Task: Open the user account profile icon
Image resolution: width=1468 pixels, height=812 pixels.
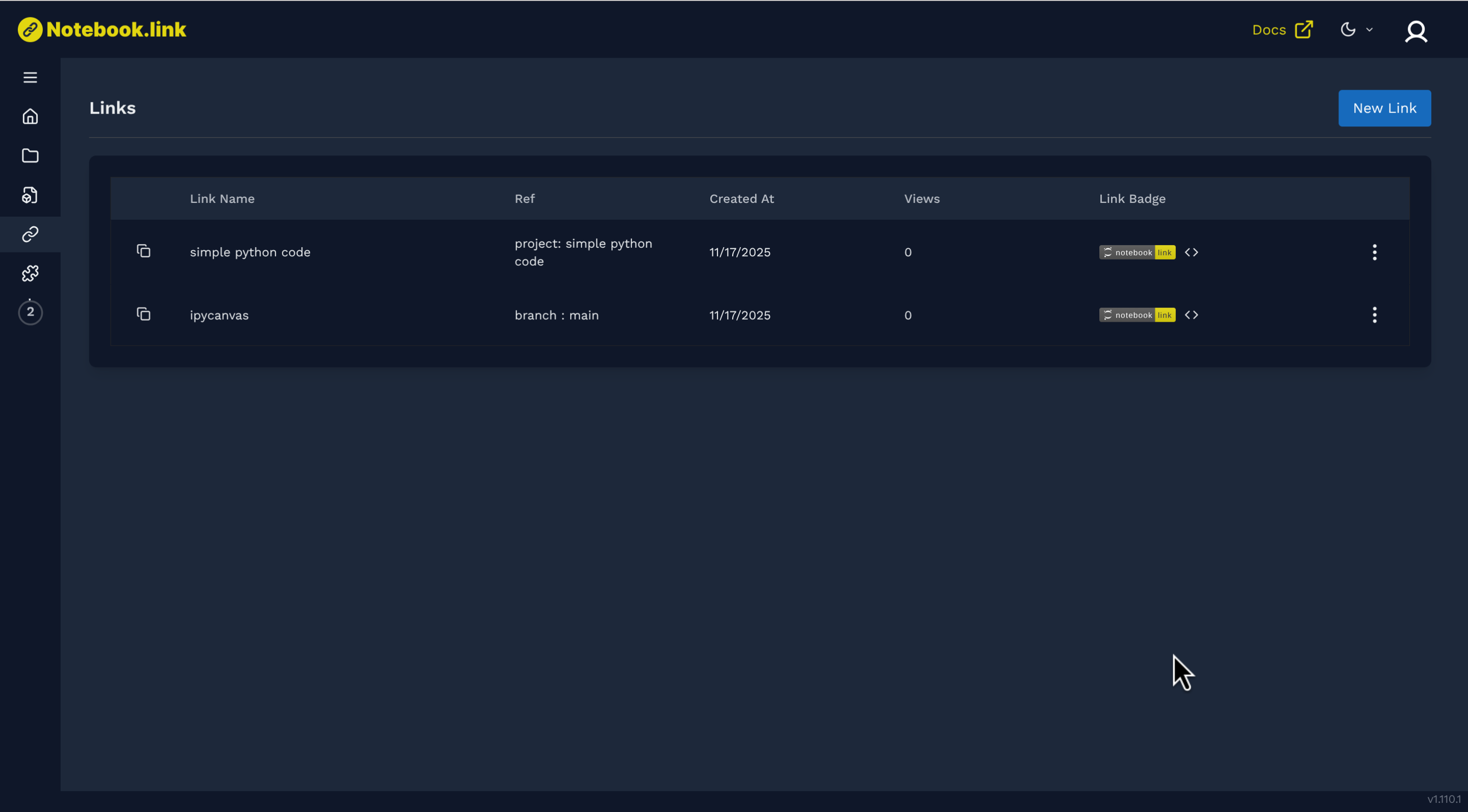Action: pyautogui.click(x=1415, y=31)
